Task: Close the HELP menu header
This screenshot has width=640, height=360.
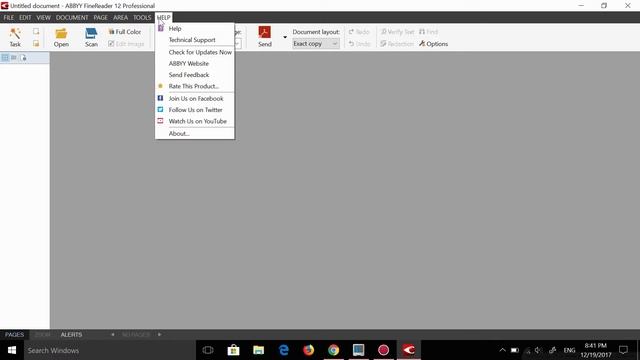Action: 163,18
